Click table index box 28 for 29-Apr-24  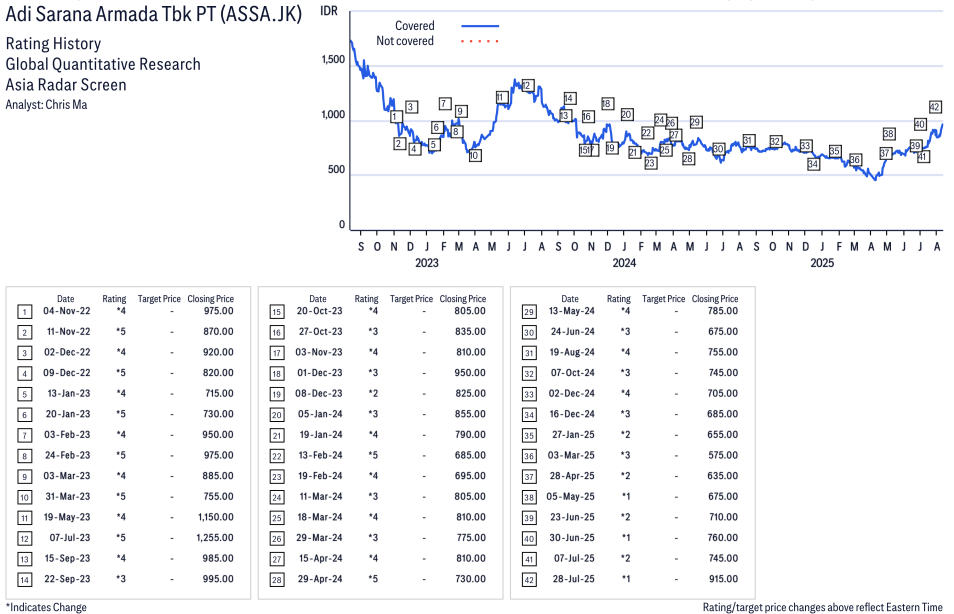click(x=277, y=580)
